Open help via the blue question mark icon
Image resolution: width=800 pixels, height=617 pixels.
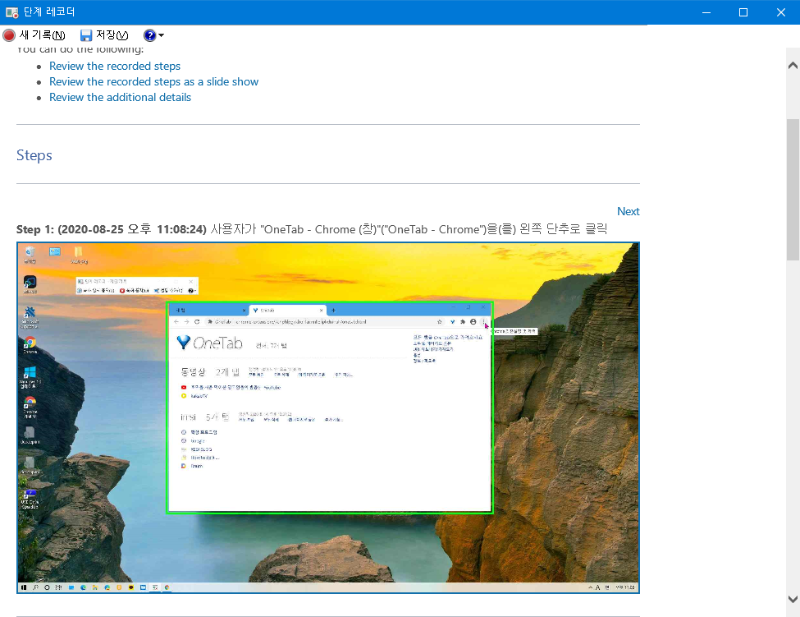pyautogui.click(x=149, y=35)
